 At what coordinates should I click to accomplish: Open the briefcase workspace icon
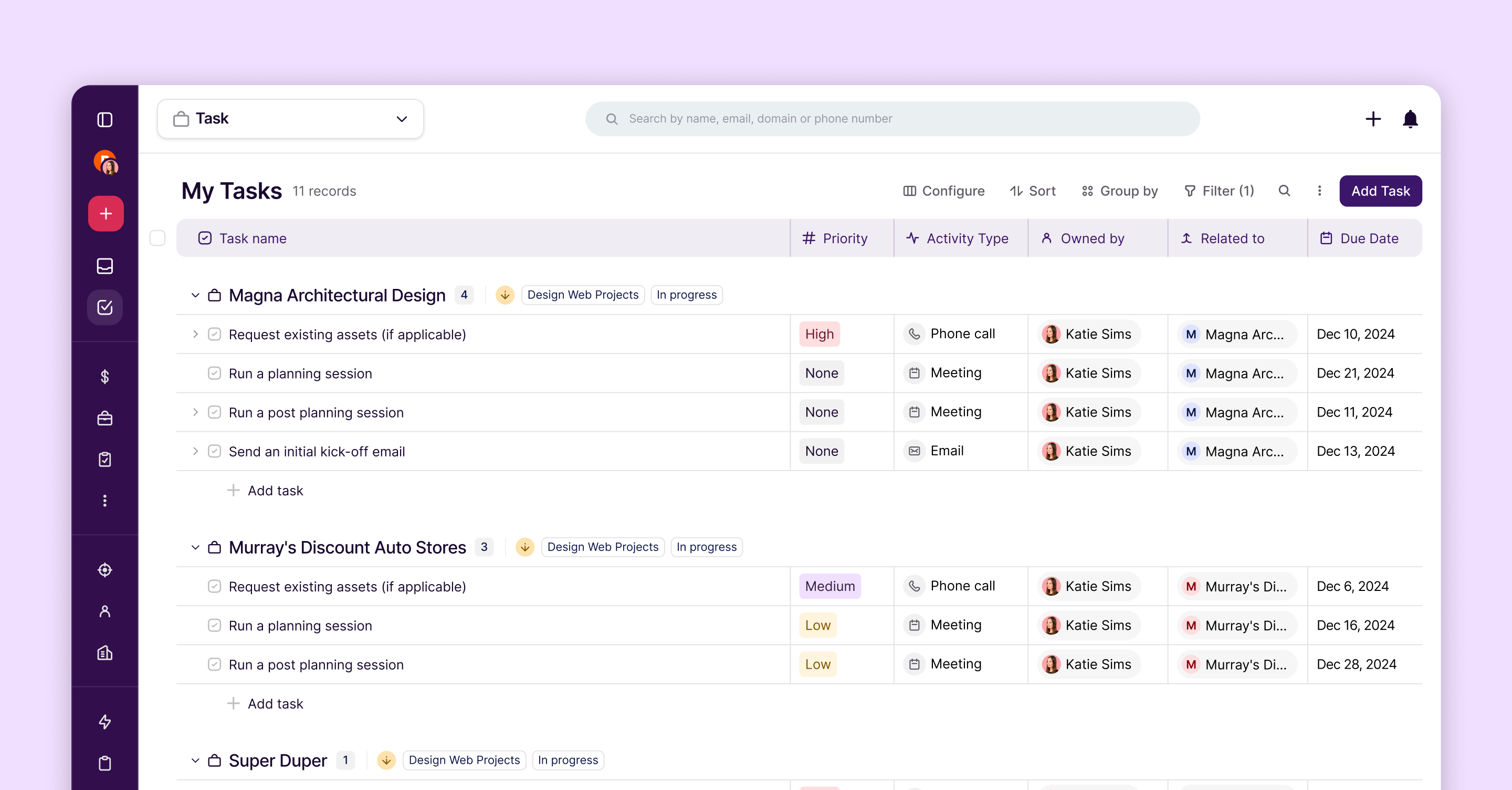[105, 418]
